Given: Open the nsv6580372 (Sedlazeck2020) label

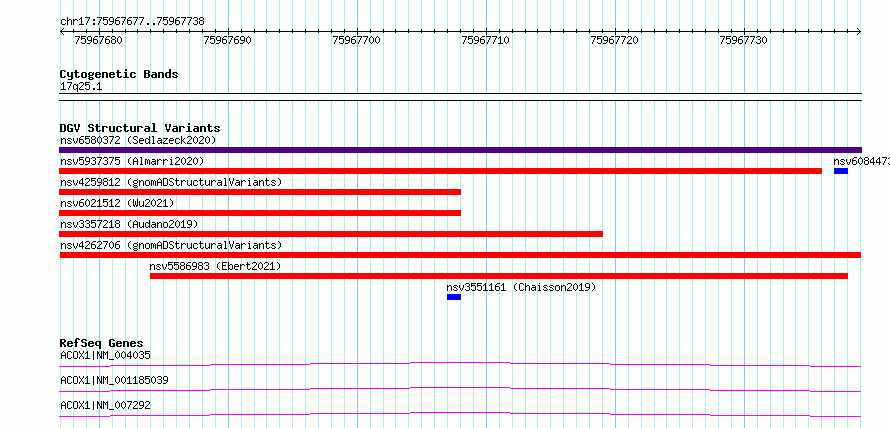Looking at the screenshot, I should pos(138,140).
